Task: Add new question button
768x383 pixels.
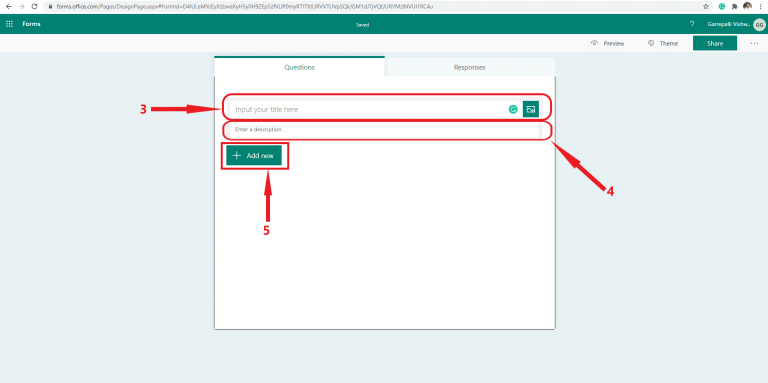Action: pyautogui.click(x=254, y=155)
